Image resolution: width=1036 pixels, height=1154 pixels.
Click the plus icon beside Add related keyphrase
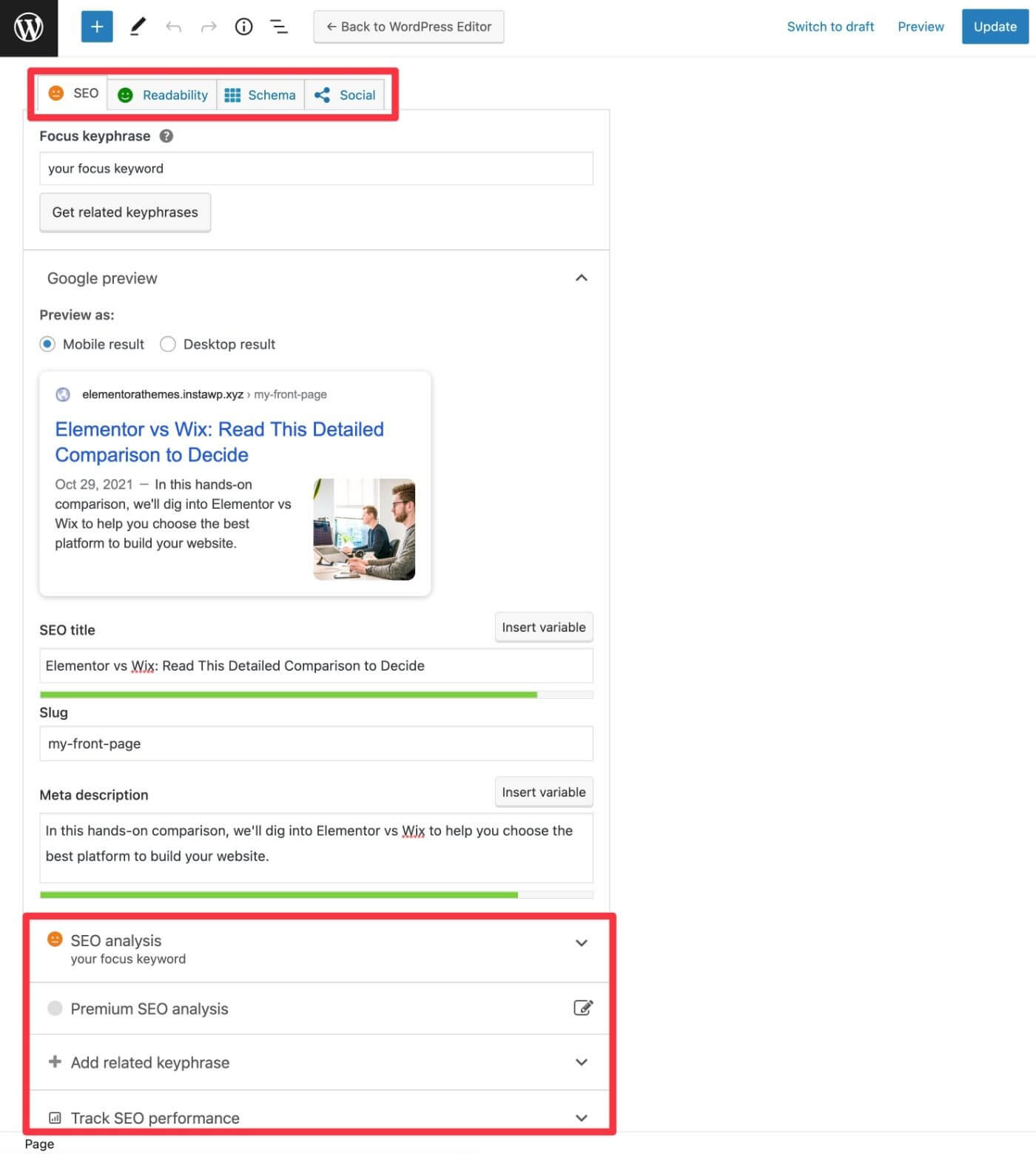point(55,1062)
